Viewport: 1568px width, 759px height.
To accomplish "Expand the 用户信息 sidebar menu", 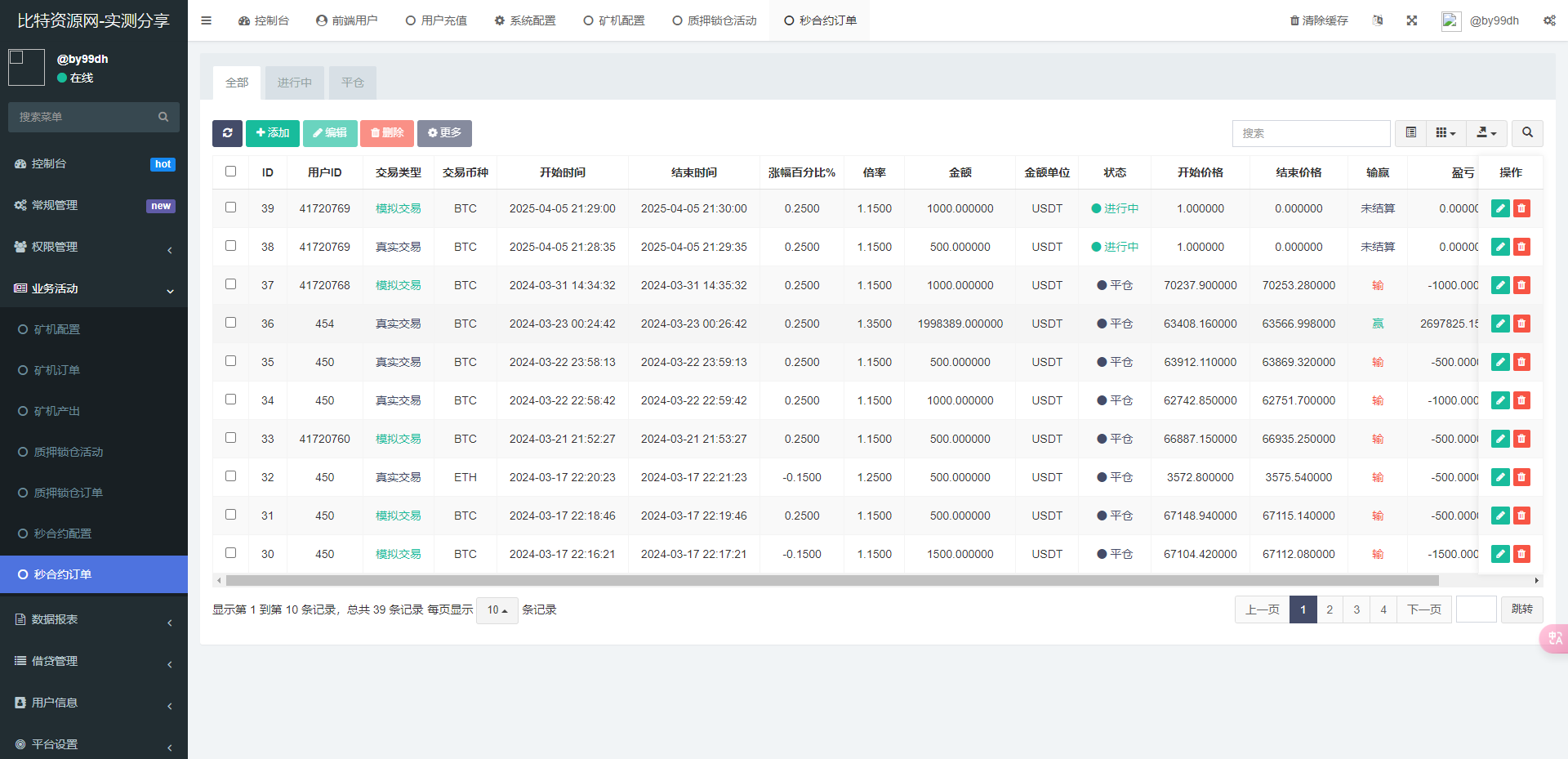I will click(x=94, y=703).
